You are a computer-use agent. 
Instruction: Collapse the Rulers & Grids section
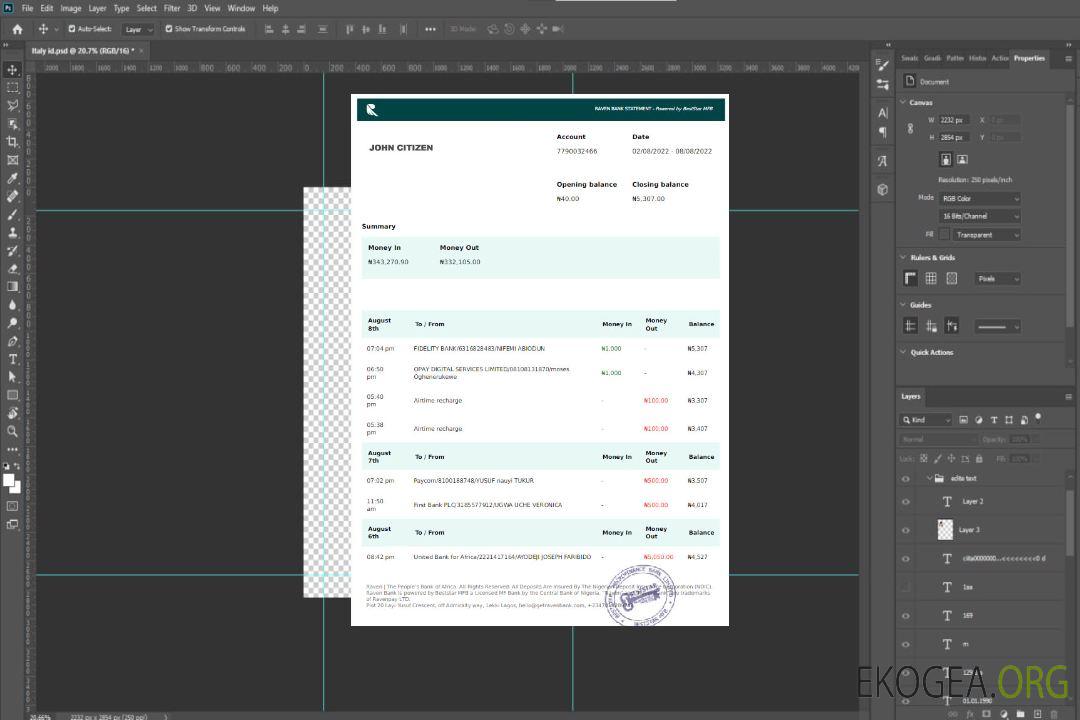coord(903,257)
